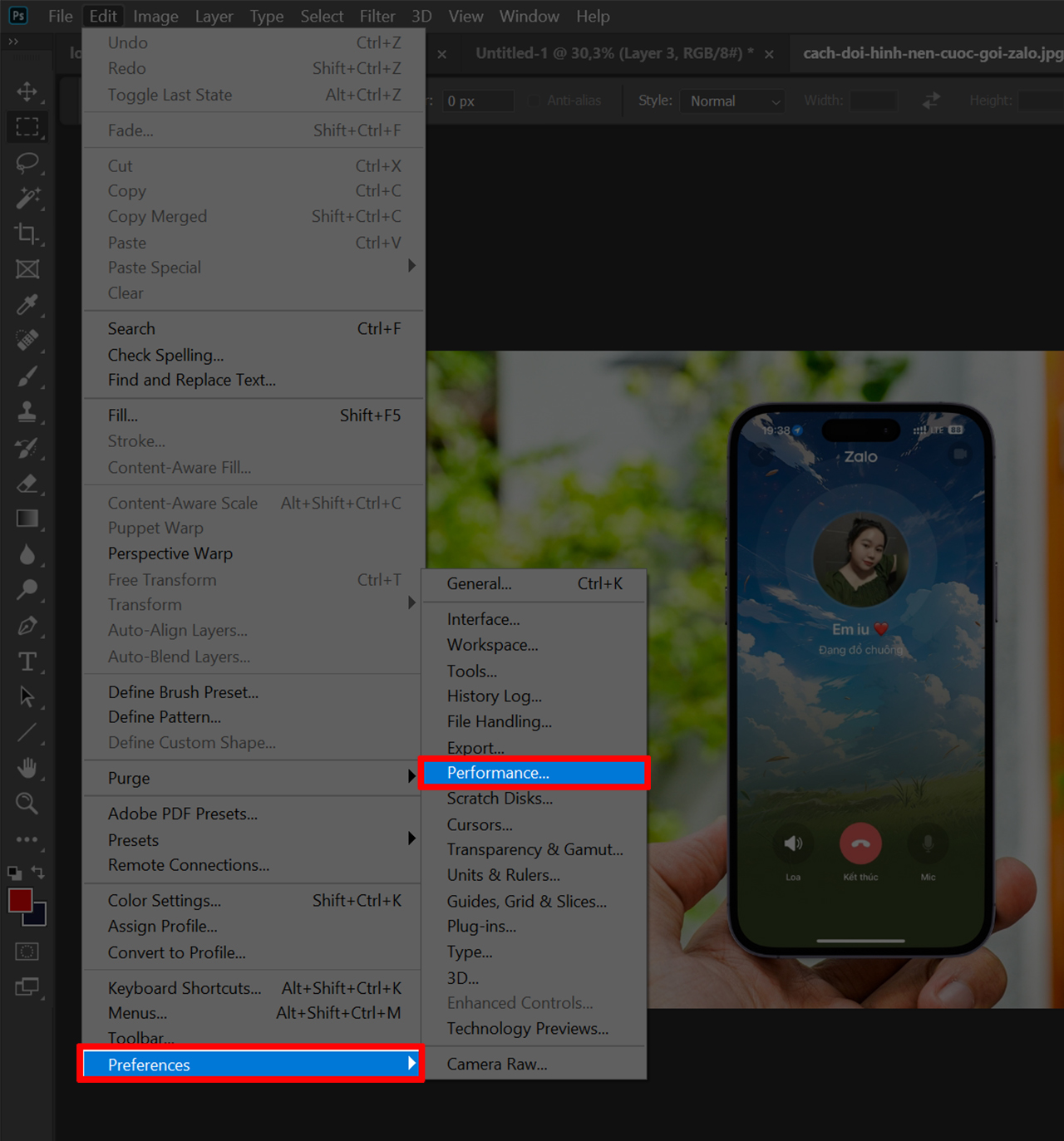Viewport: 1064px width, 1141px height.
Task: Select the Brush tool
Action: [x=27, y=376]
